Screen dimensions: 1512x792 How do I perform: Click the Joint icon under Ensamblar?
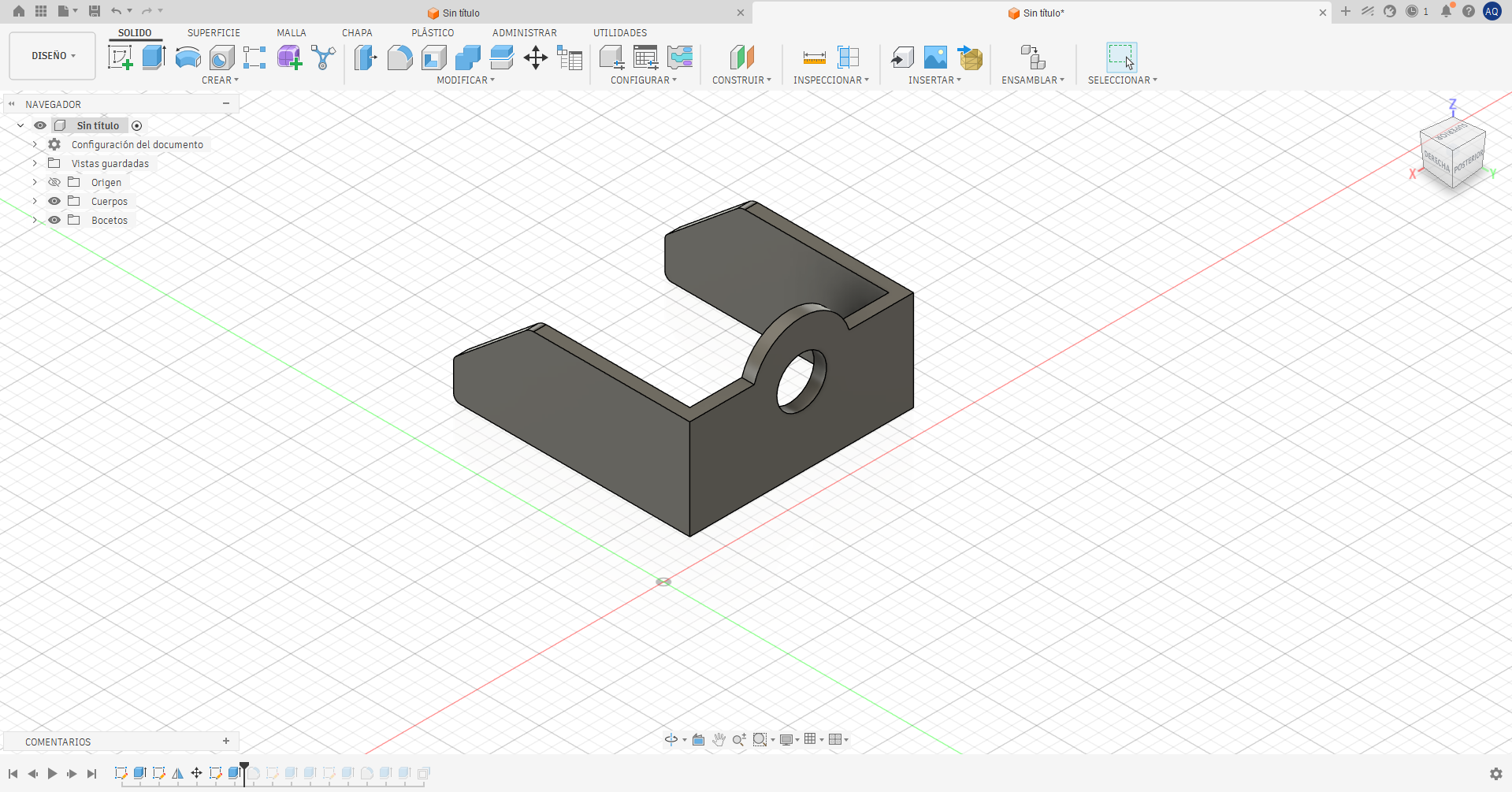click(x=1032, y=58)
